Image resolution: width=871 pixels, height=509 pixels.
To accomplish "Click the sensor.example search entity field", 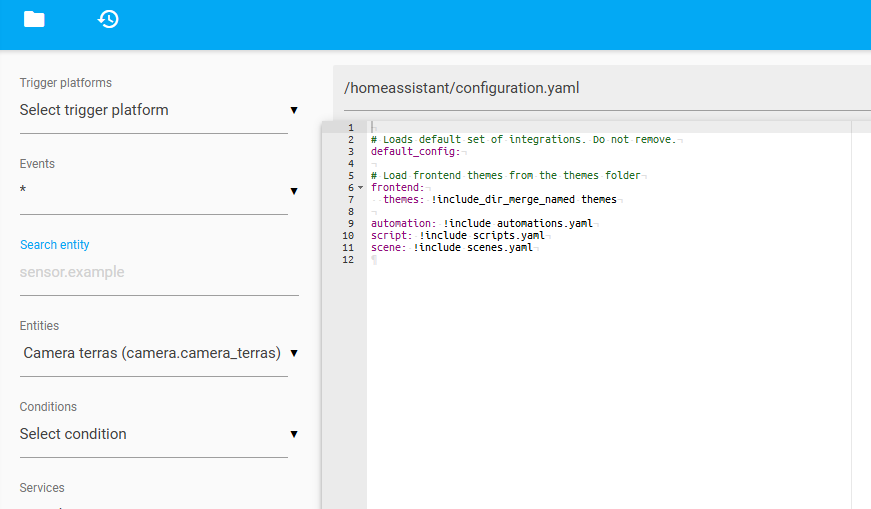I will pos(159,272).
